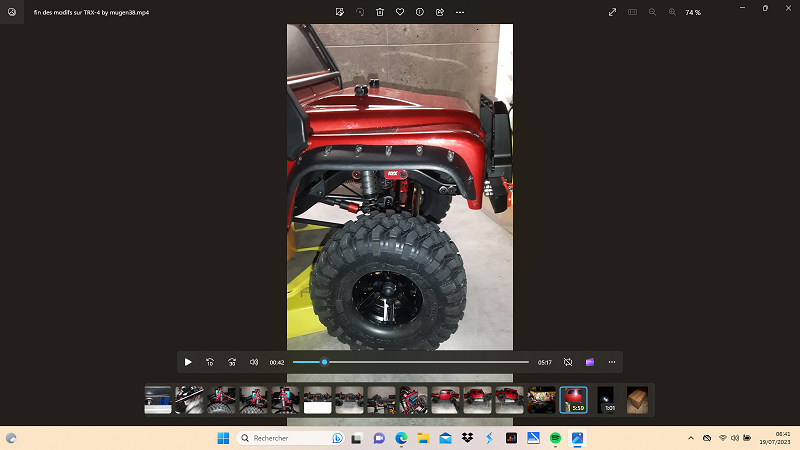Screen dimensions: 800x450
Task: Open video in Clipchamp editor
Action: click(590, 362)
